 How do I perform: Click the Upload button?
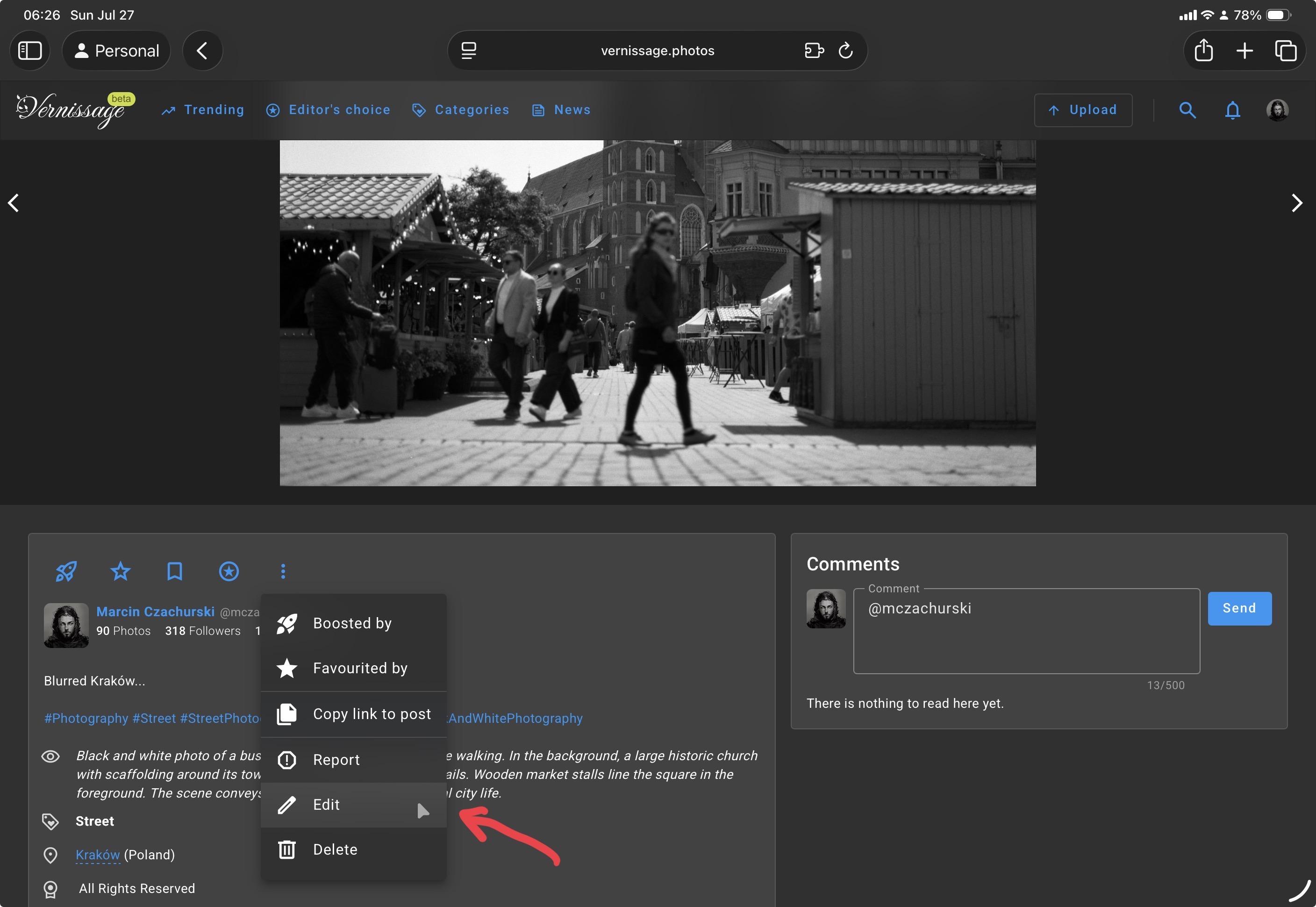[1082, 110]
